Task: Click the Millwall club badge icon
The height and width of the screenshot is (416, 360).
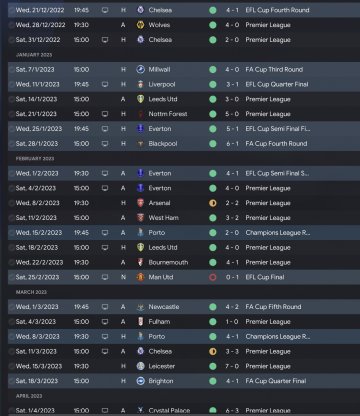Action: point(141,69)
